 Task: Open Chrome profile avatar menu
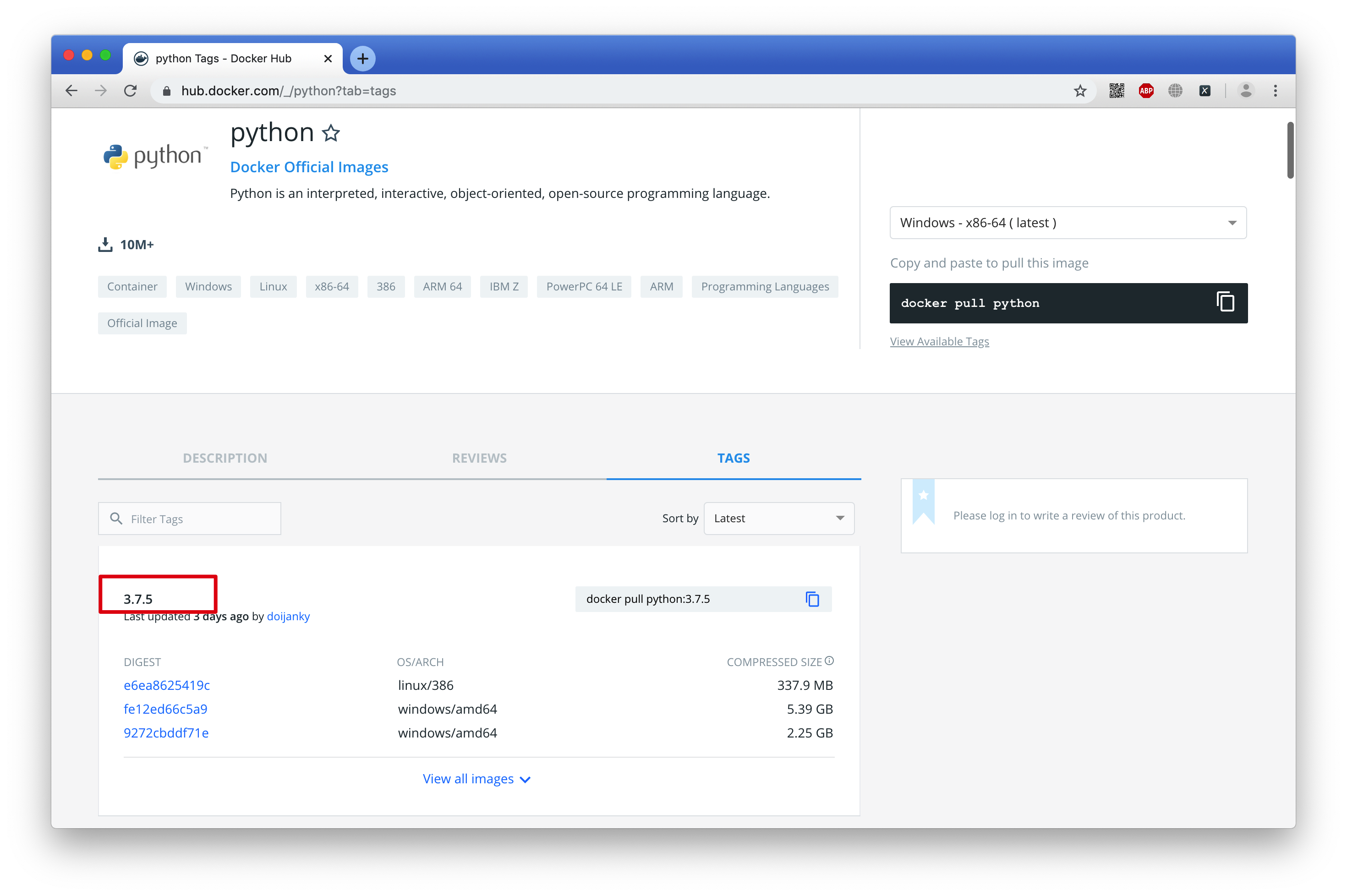pos(1246,91)
